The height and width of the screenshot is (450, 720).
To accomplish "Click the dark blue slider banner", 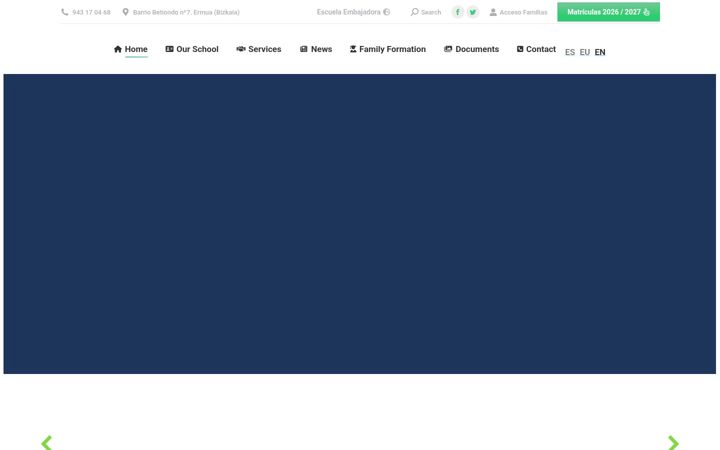I will click(360, 224).
